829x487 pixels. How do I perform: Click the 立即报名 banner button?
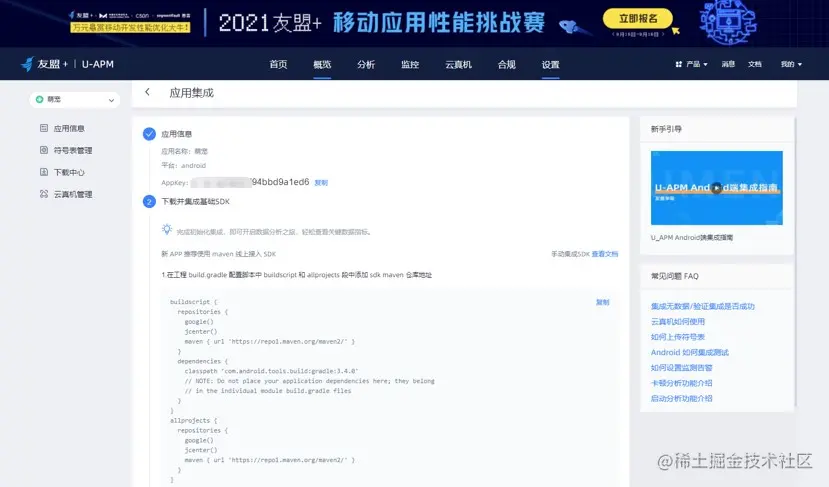(x=638, y=19)
